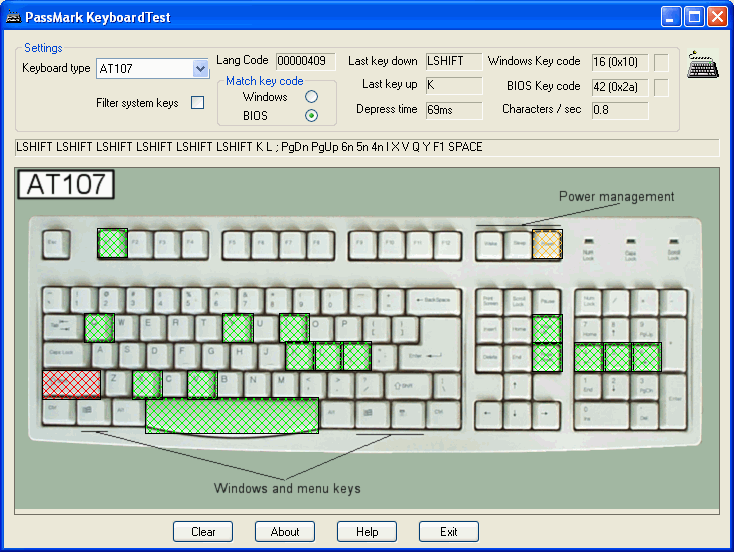Screen dimensions: 734x552
Task: Click the Characters per sec field
Action: click(x=620, y=110)
